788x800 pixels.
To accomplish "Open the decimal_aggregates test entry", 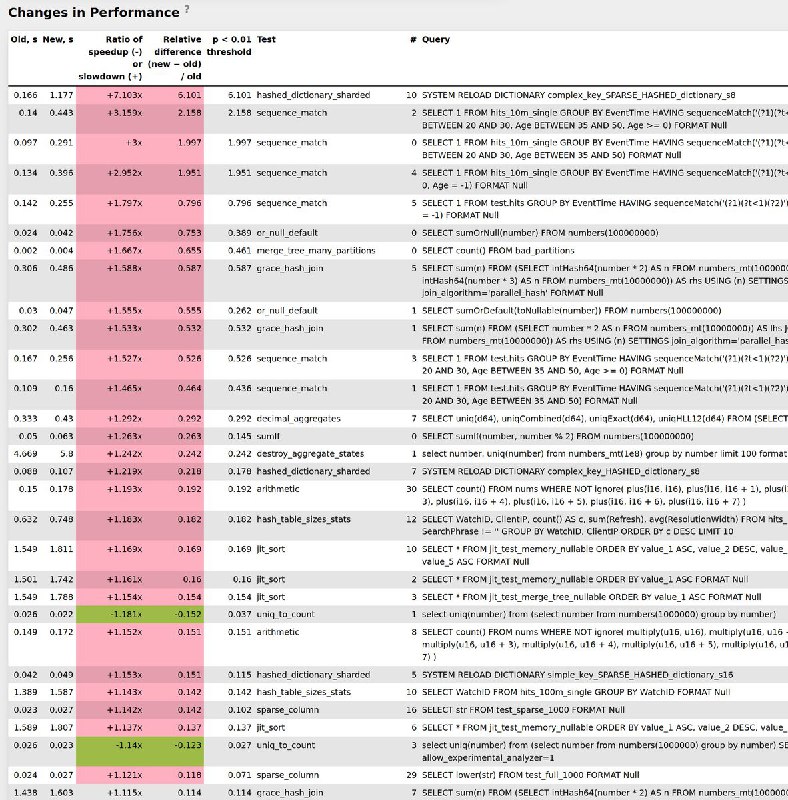I will pyautogui.click(x=299, y=418).
